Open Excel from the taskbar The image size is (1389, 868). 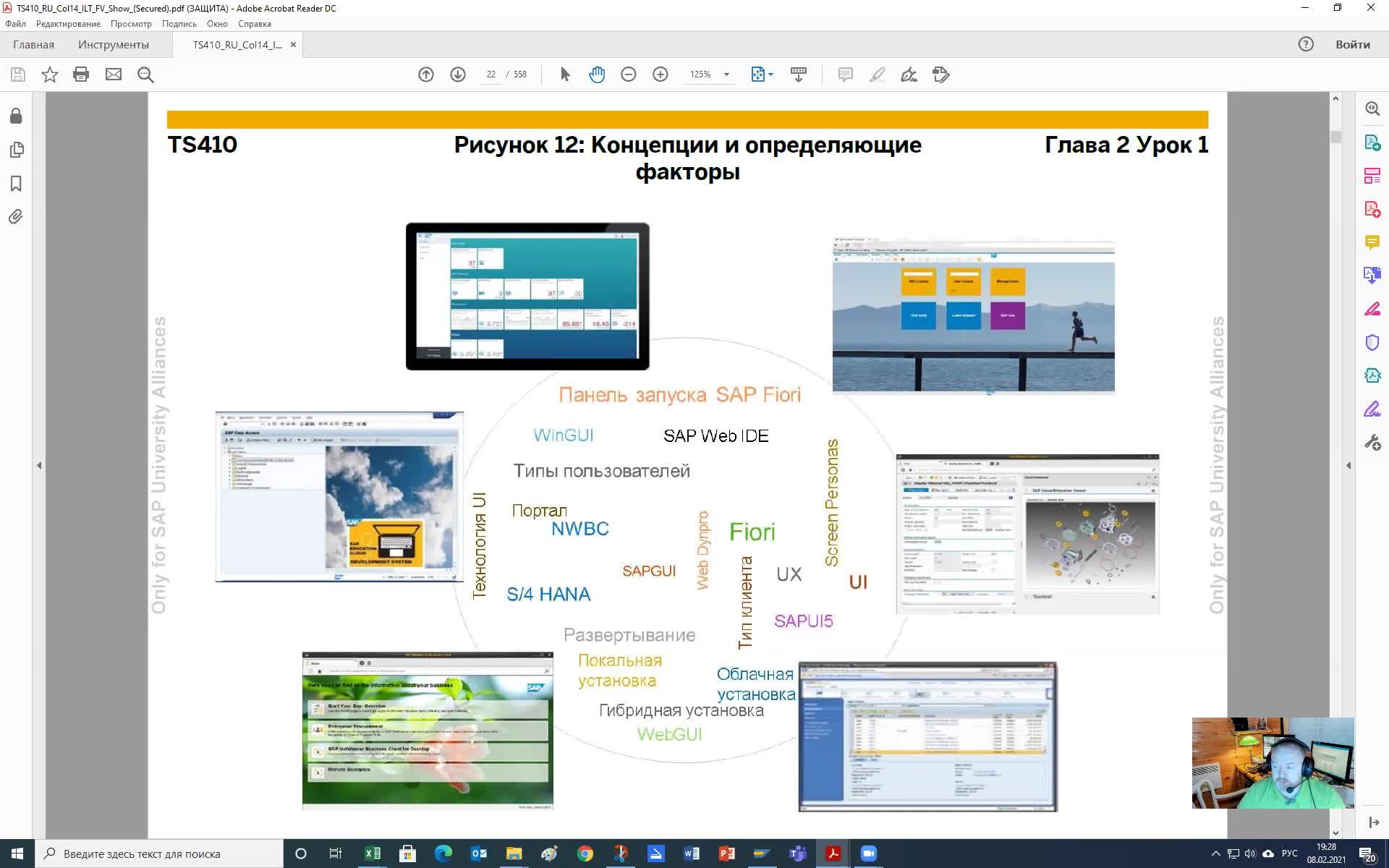click(373, 854)
